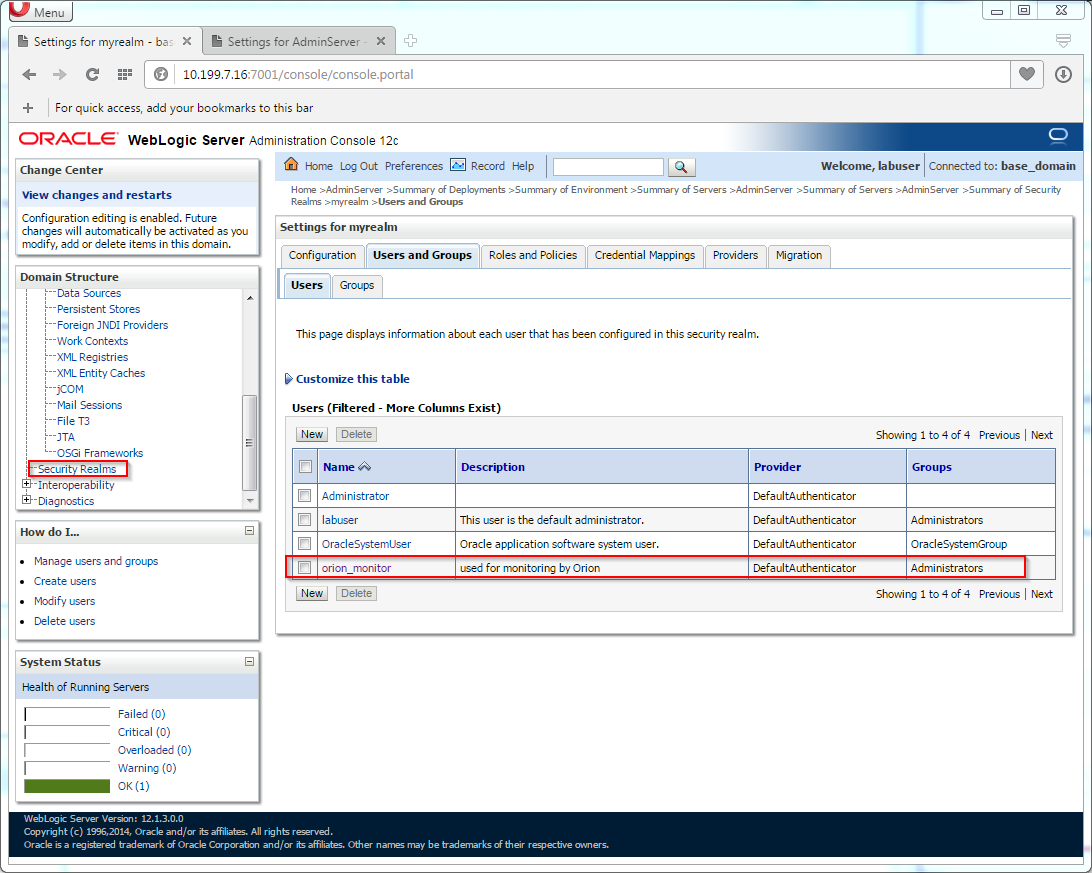1092x873 pixels.
Task: Close the 'Settings for AdminServer' tab
Action: point(380,41)
